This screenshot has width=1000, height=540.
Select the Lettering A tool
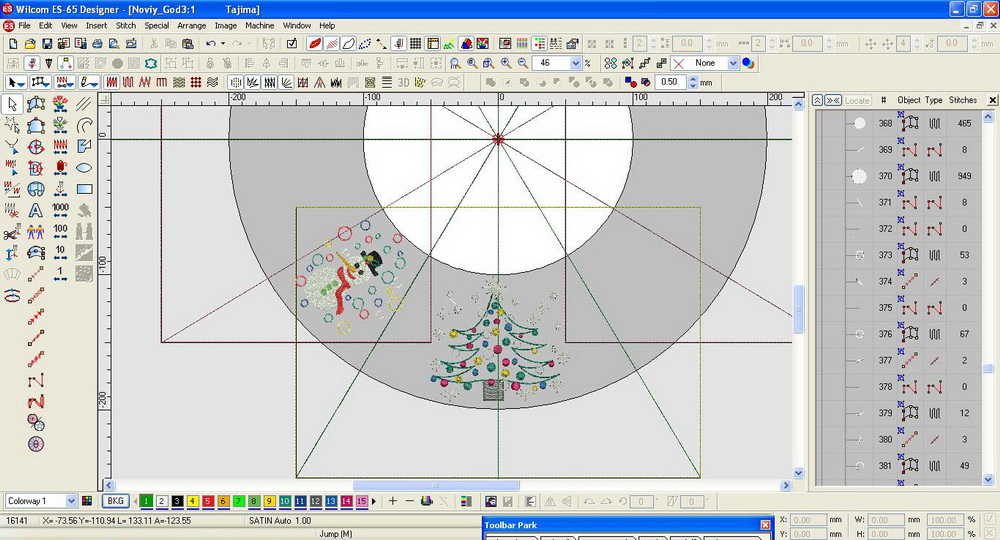(36, 210)
